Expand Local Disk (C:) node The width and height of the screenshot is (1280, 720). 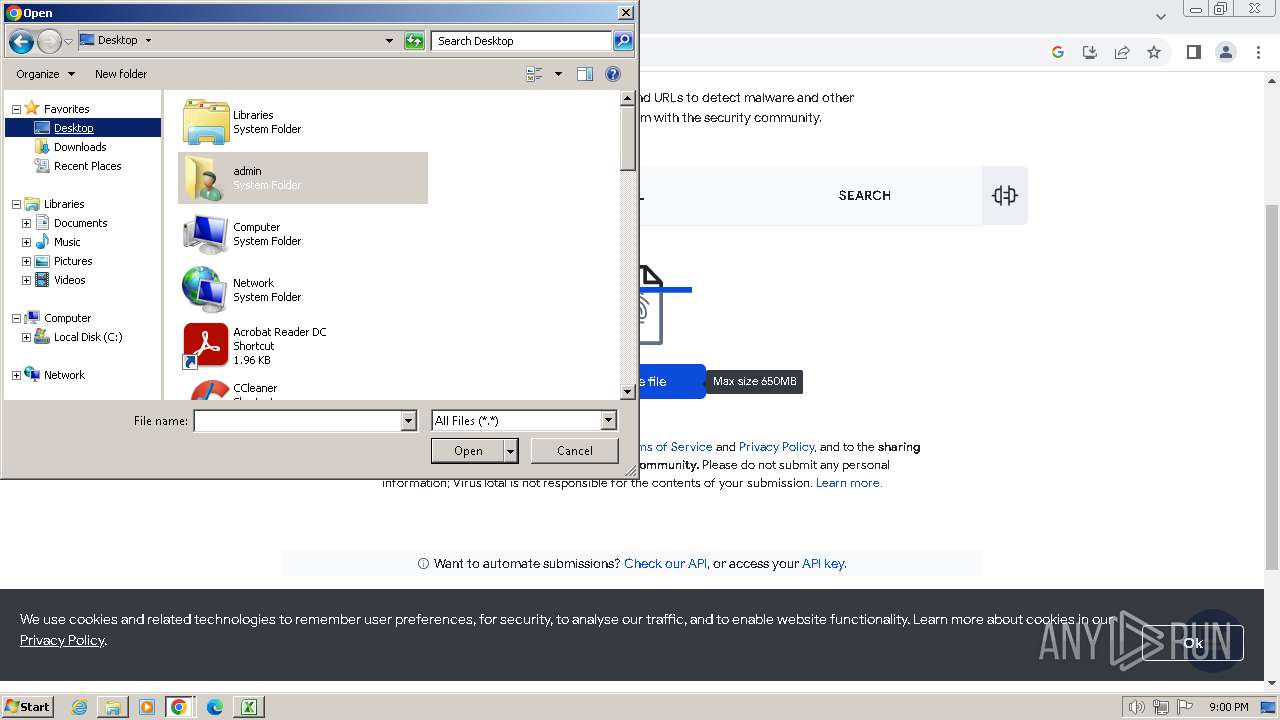click(x=26, y=337)
